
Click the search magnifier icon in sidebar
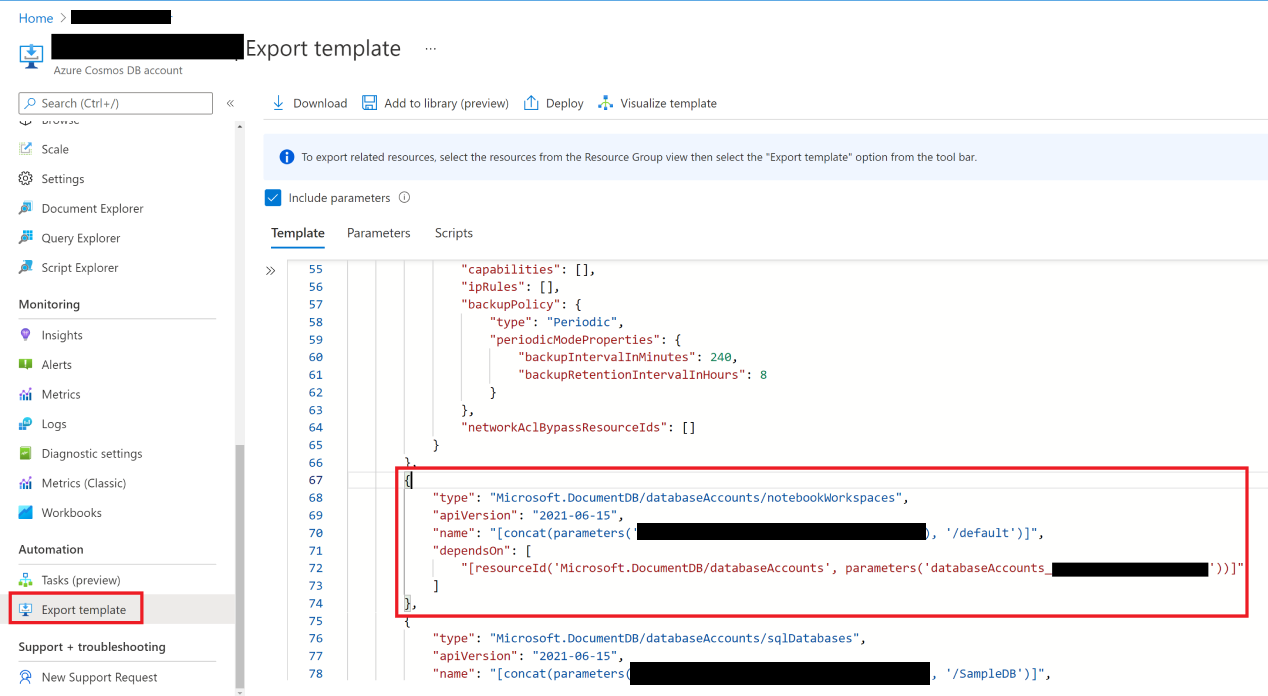click(31, 103)
